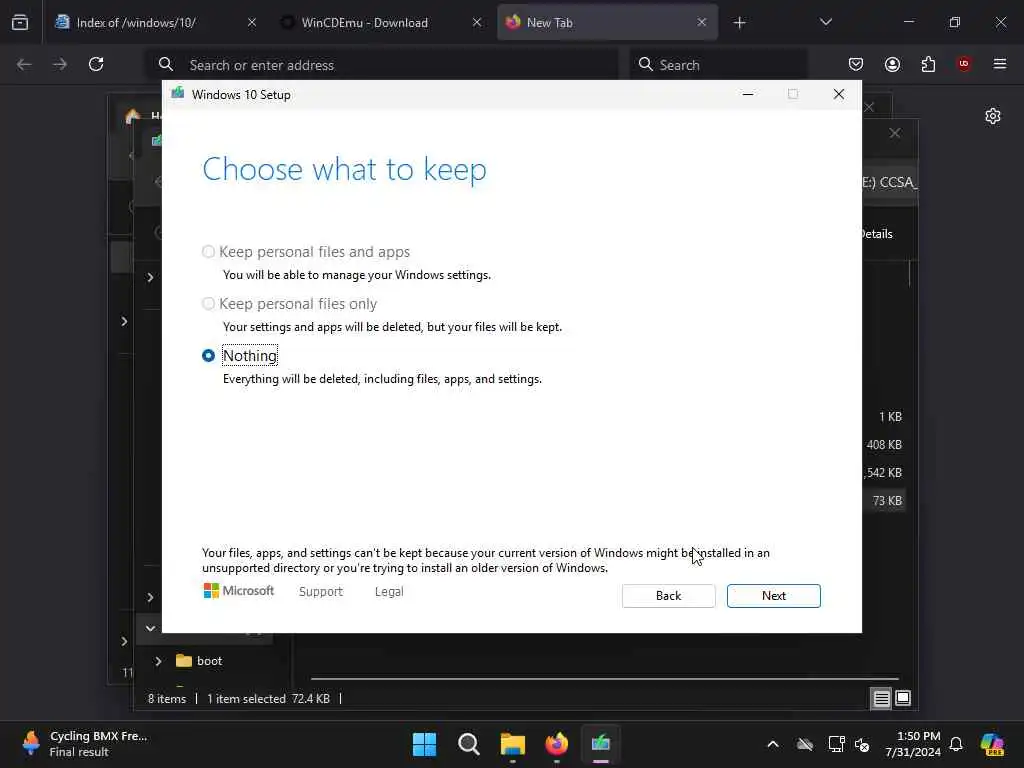Open a new browser tab with plus

(739, 23)
